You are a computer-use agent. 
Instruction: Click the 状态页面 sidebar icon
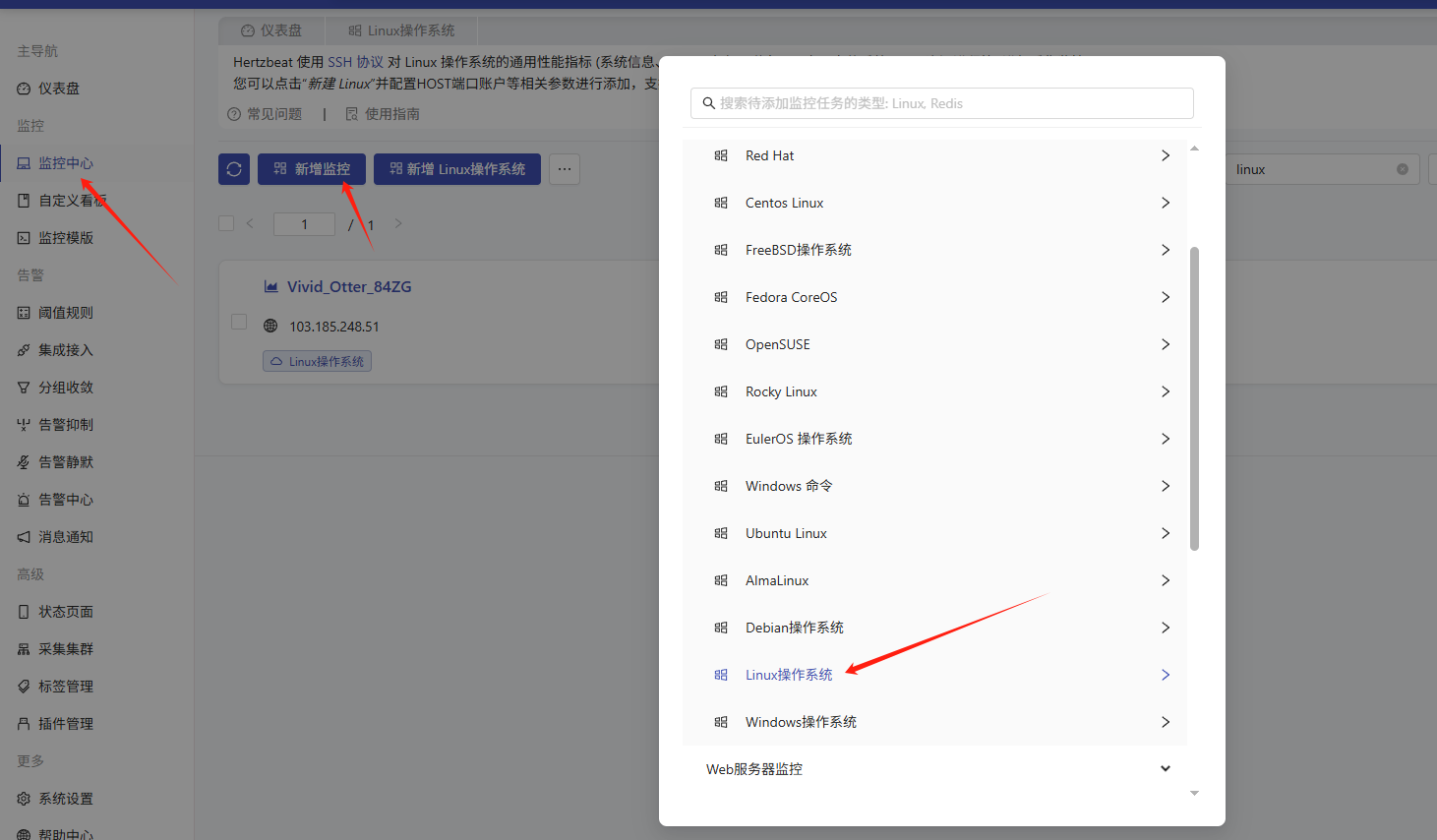point(24,612)
